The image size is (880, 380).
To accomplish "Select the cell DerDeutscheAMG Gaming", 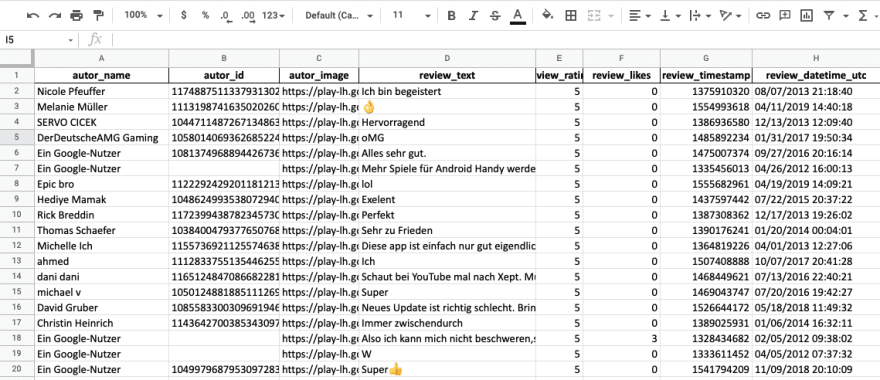I will pyautogui.click(x=101, y=138).
